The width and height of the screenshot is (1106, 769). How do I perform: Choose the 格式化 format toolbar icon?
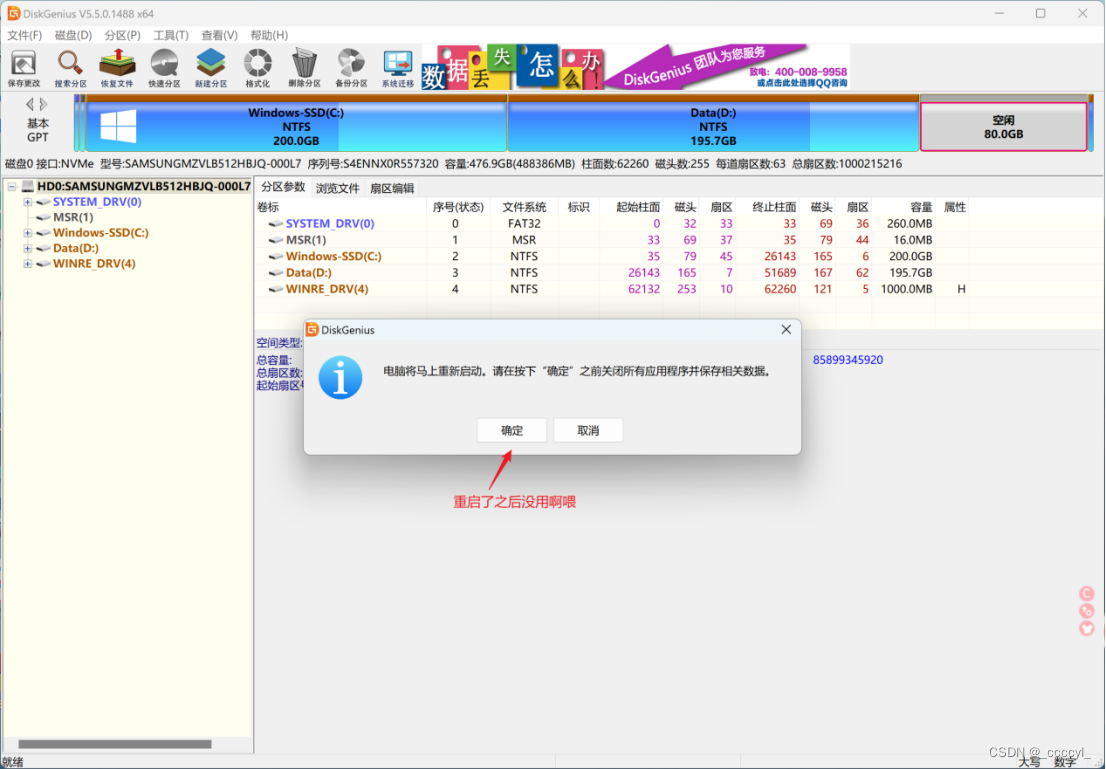[x=257, y=68]
